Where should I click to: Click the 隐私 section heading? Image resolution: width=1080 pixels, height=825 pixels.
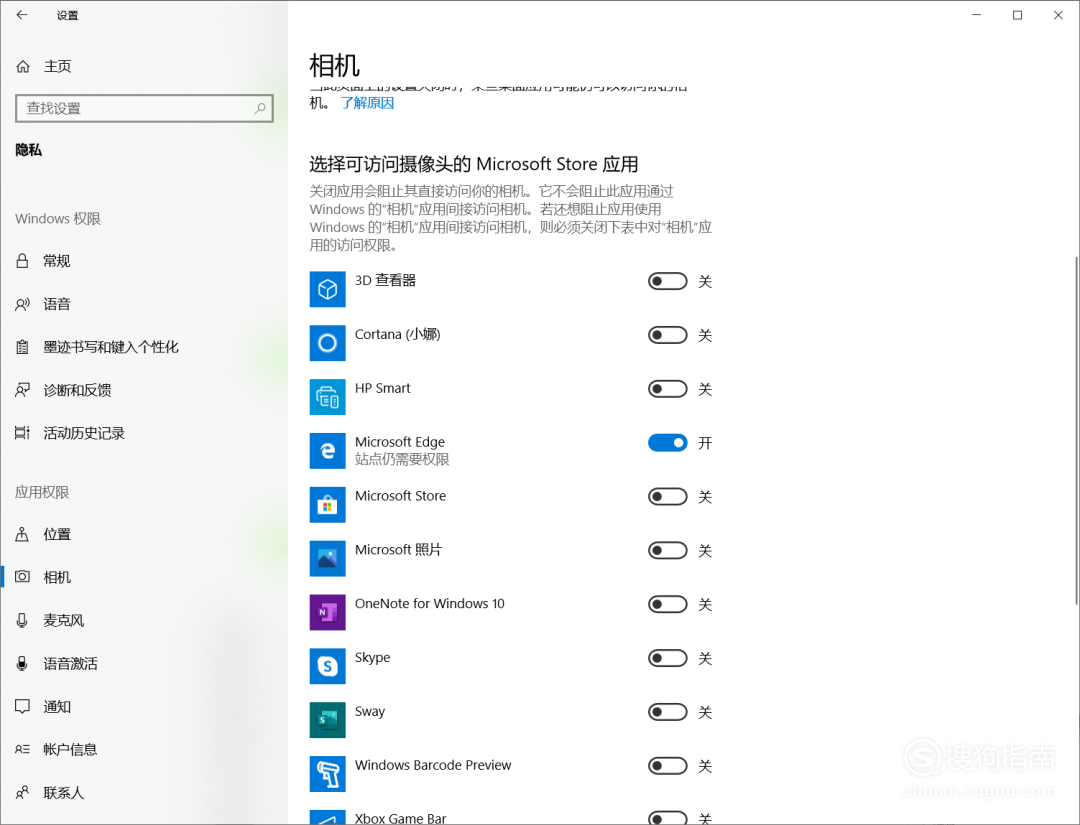(29, 150)
